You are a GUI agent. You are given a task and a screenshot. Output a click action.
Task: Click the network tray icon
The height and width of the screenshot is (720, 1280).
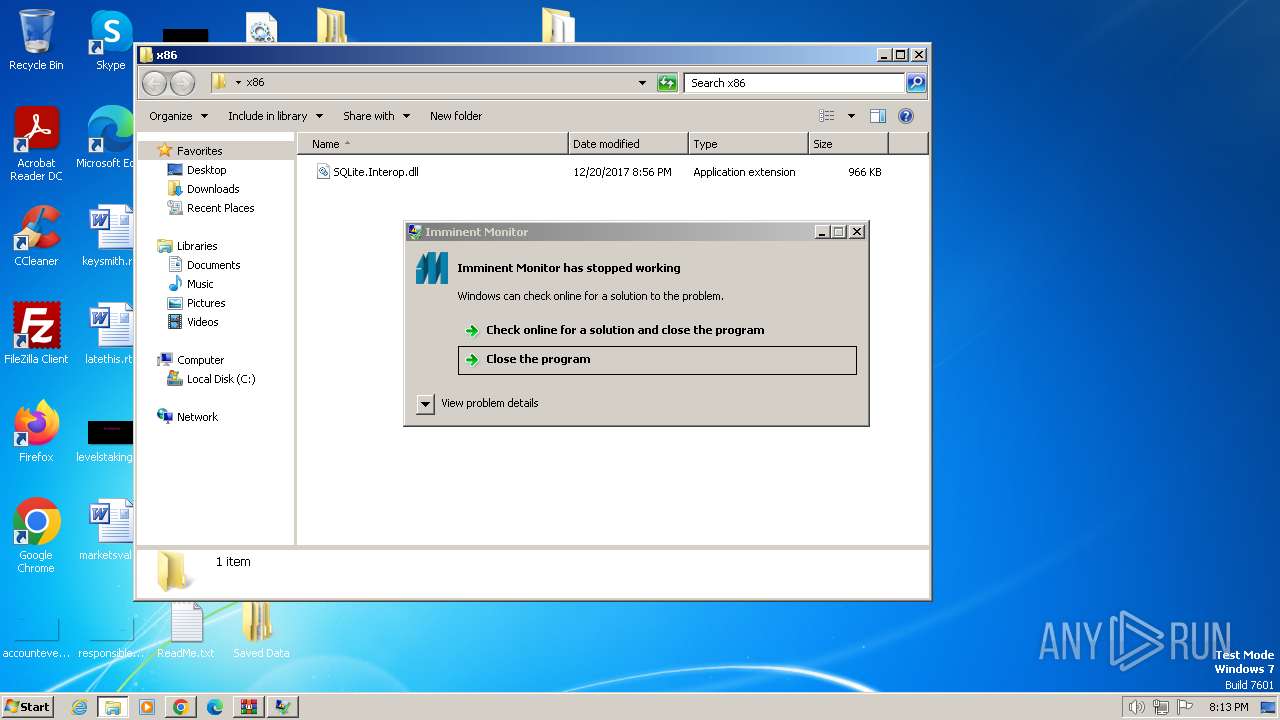click(x=1161, y=707)
